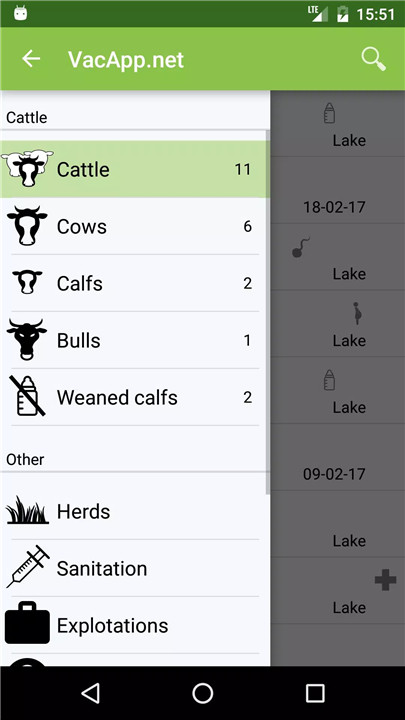Tap the grass Herds icon

click(27, 511)
